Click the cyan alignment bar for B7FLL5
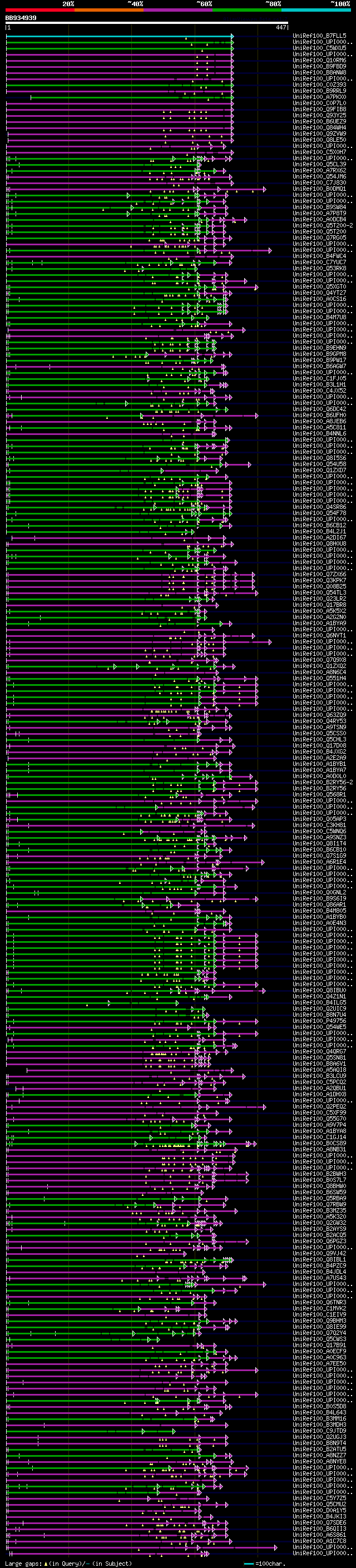 [119, 37]
